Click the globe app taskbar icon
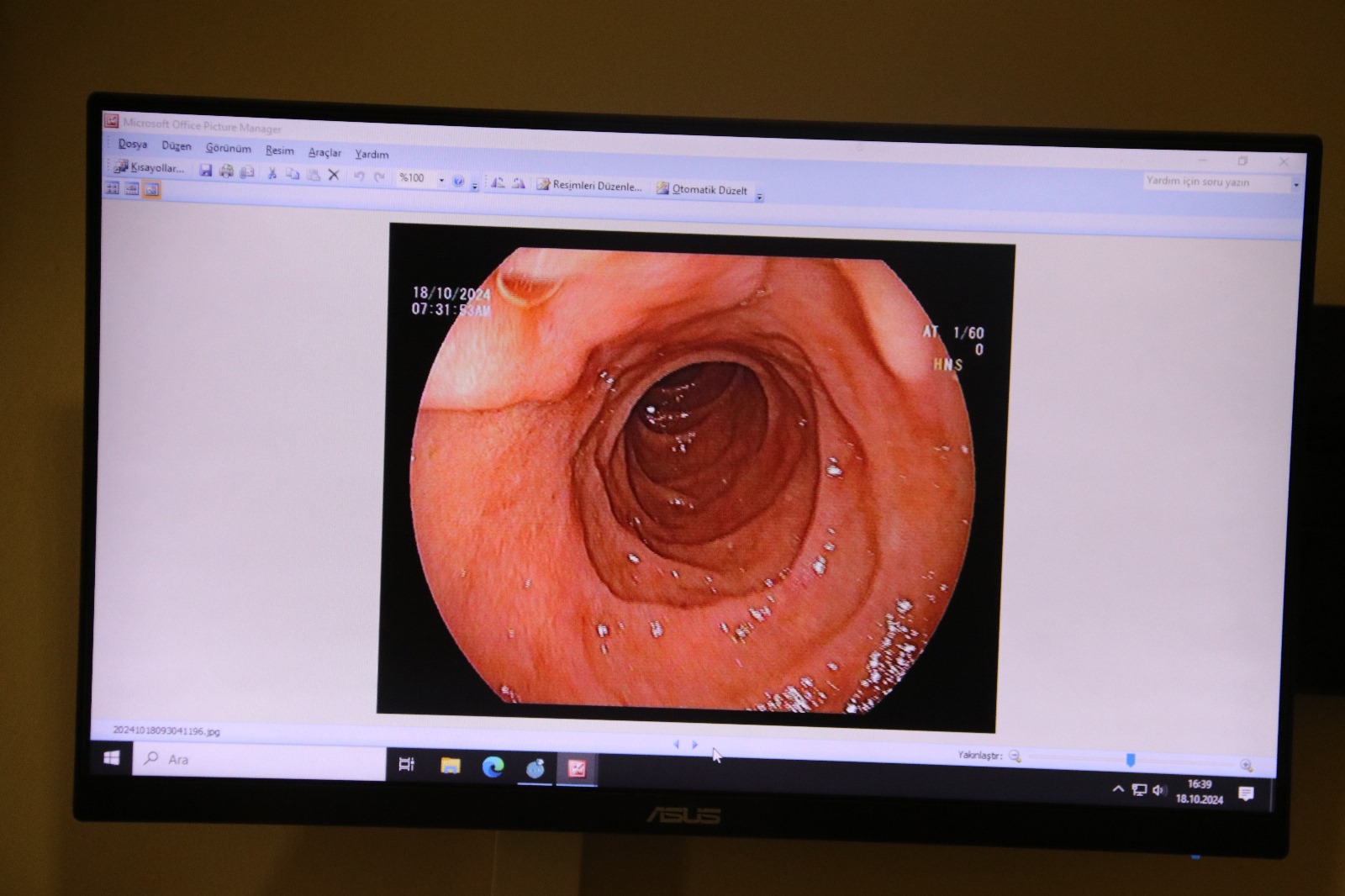This screenshot has width=1345, height=896. 535,768
